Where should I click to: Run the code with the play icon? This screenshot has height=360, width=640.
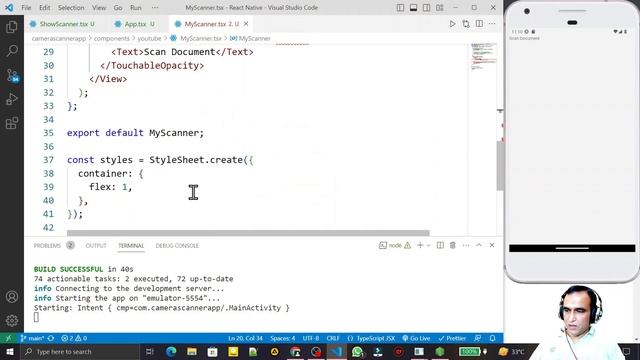coord(452,24)
